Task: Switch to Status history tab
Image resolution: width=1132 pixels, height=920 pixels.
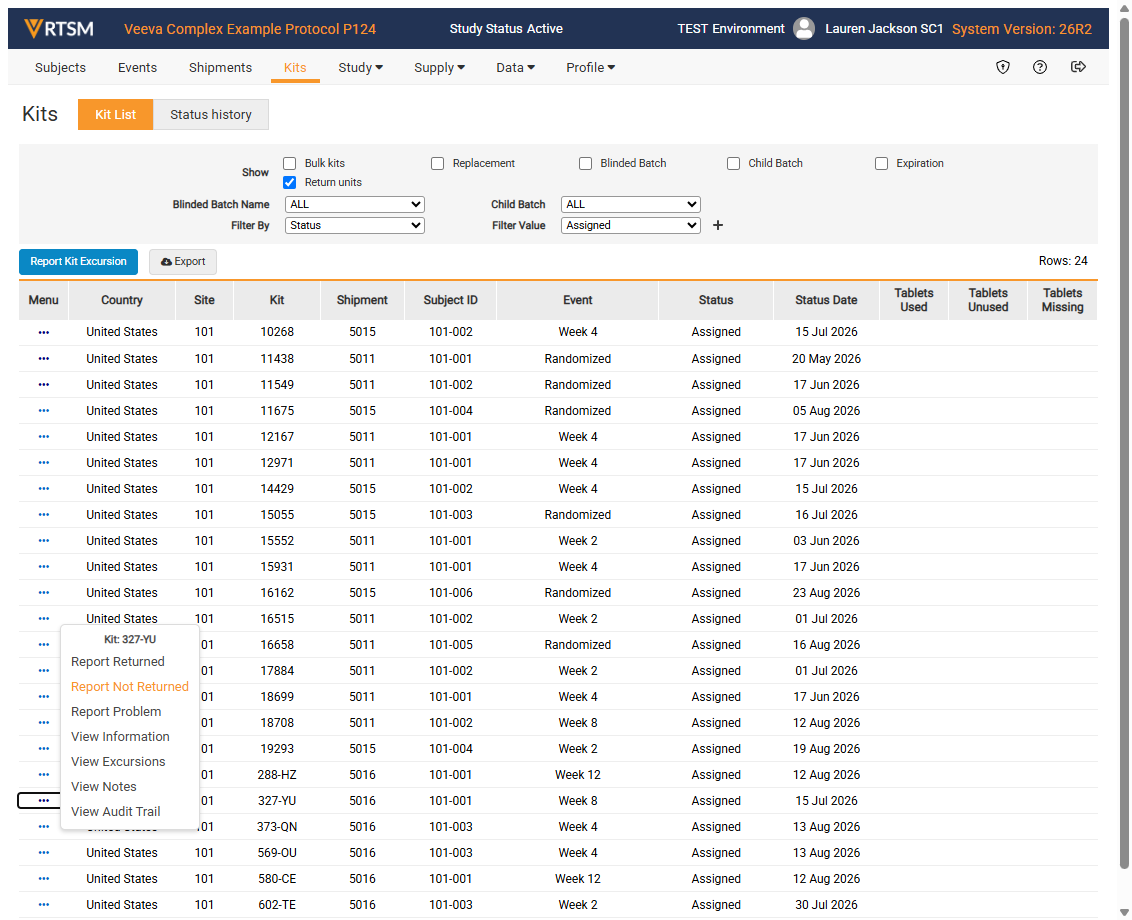Action: (x=211, y=115)
